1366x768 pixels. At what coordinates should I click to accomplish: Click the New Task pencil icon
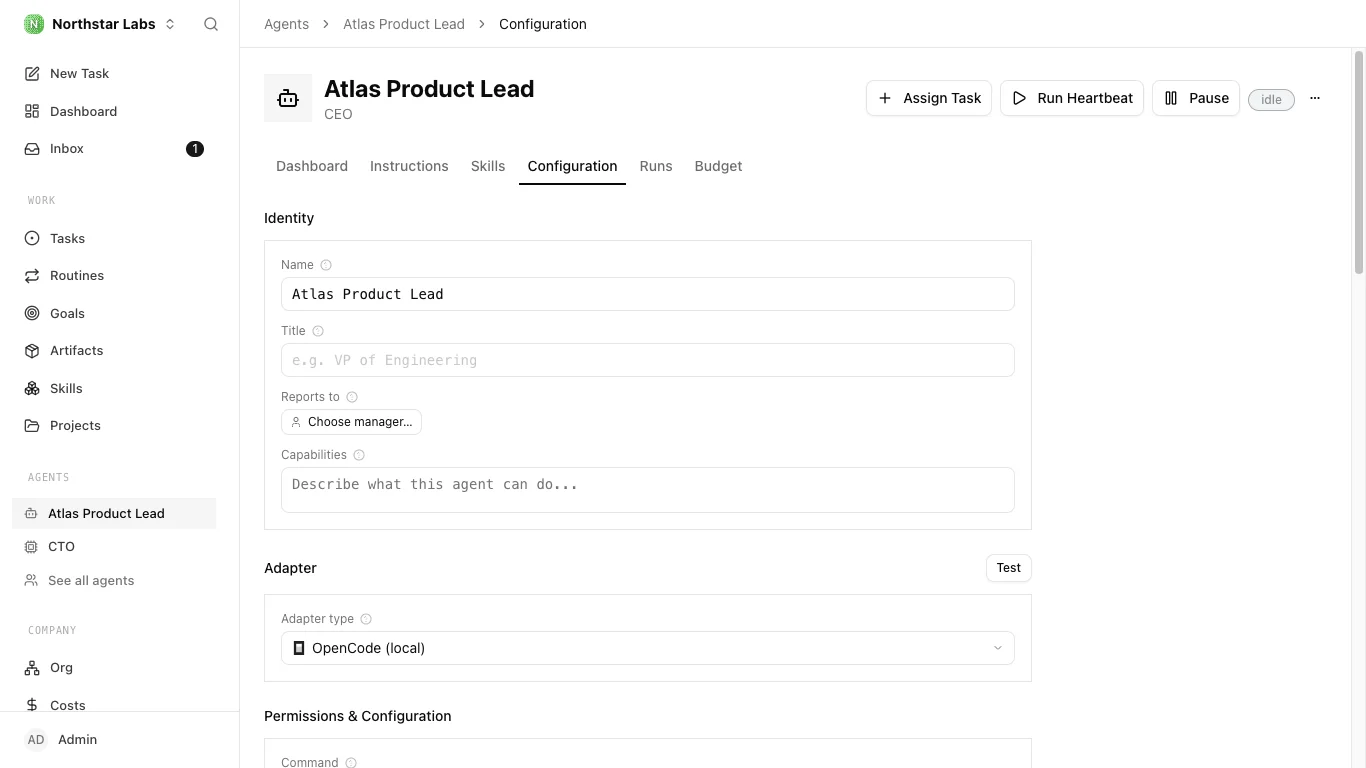pos(32,73)
